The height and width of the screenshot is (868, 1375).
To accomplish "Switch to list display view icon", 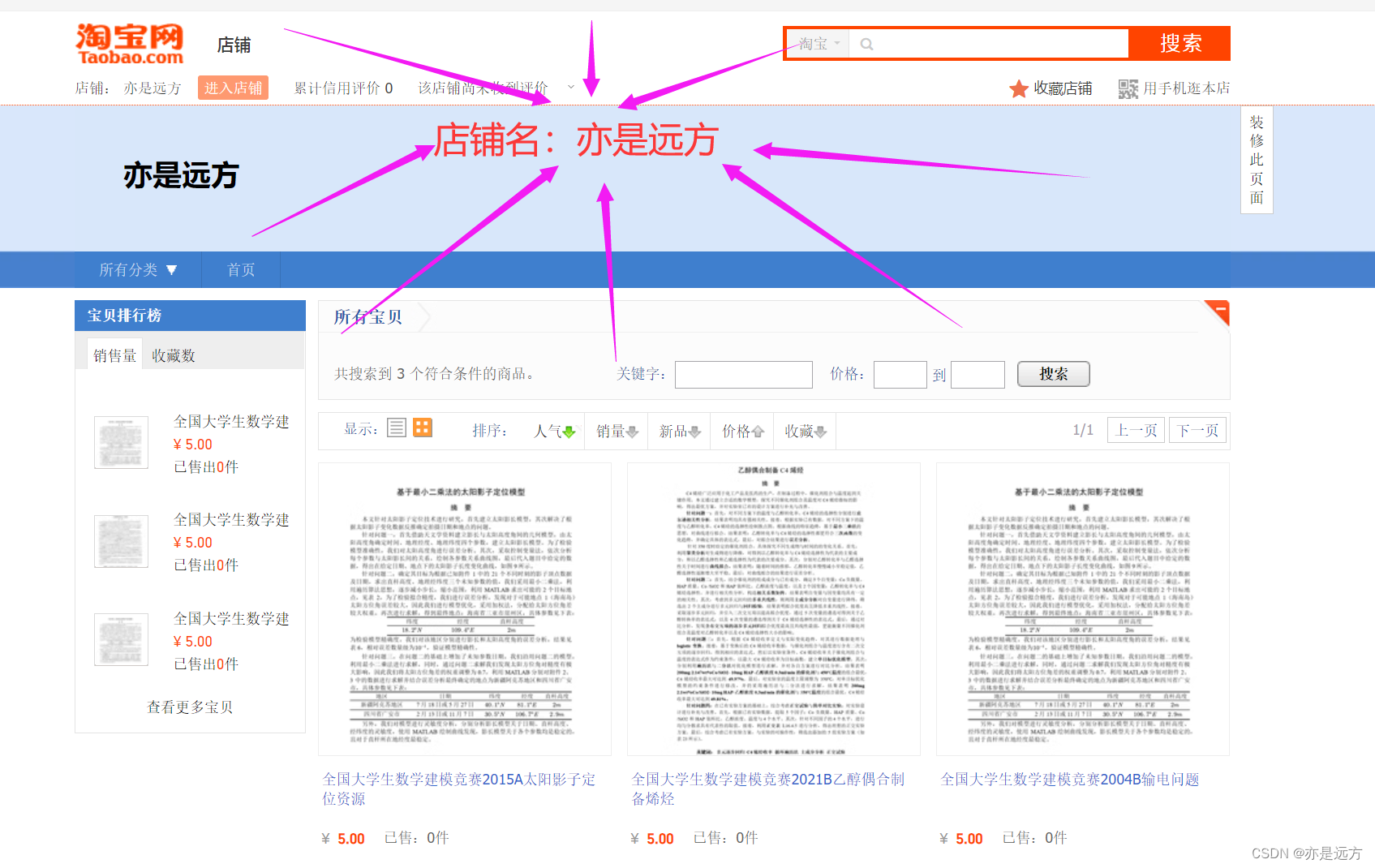I will pos(397,428).
